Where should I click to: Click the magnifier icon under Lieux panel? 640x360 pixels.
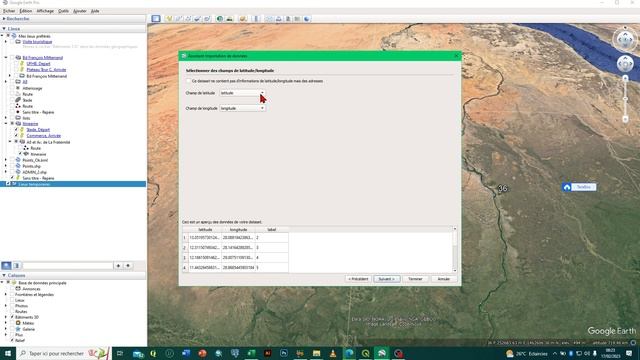(7, 266)
